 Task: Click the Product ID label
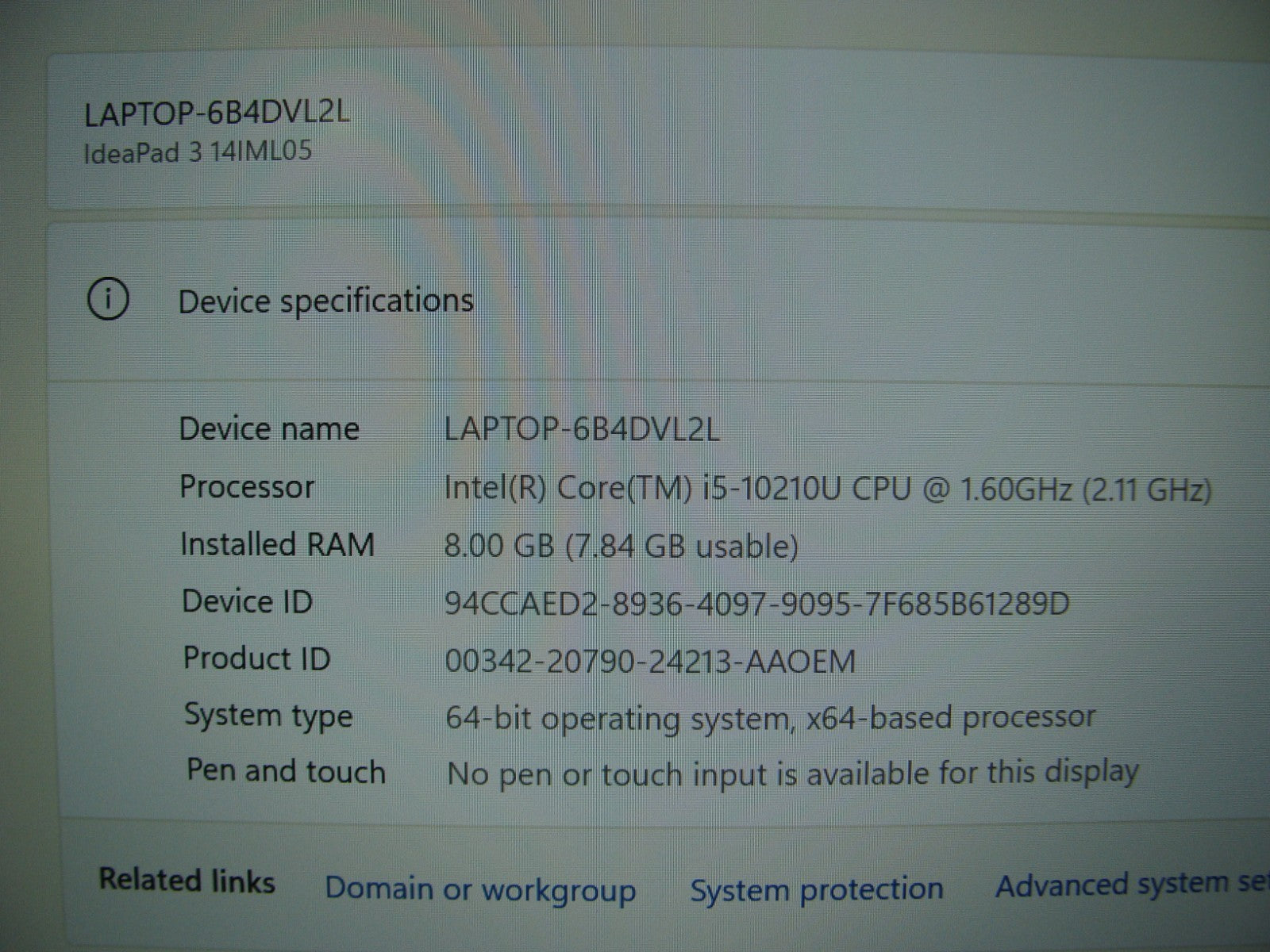256,658
